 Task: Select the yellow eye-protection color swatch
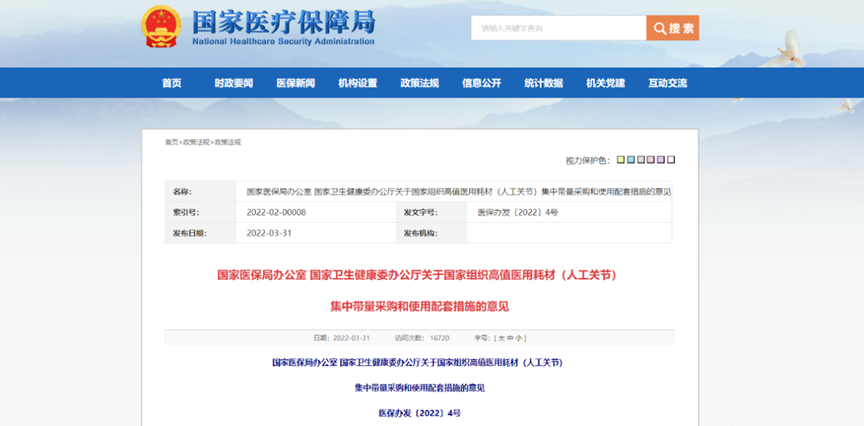point(620,160)
